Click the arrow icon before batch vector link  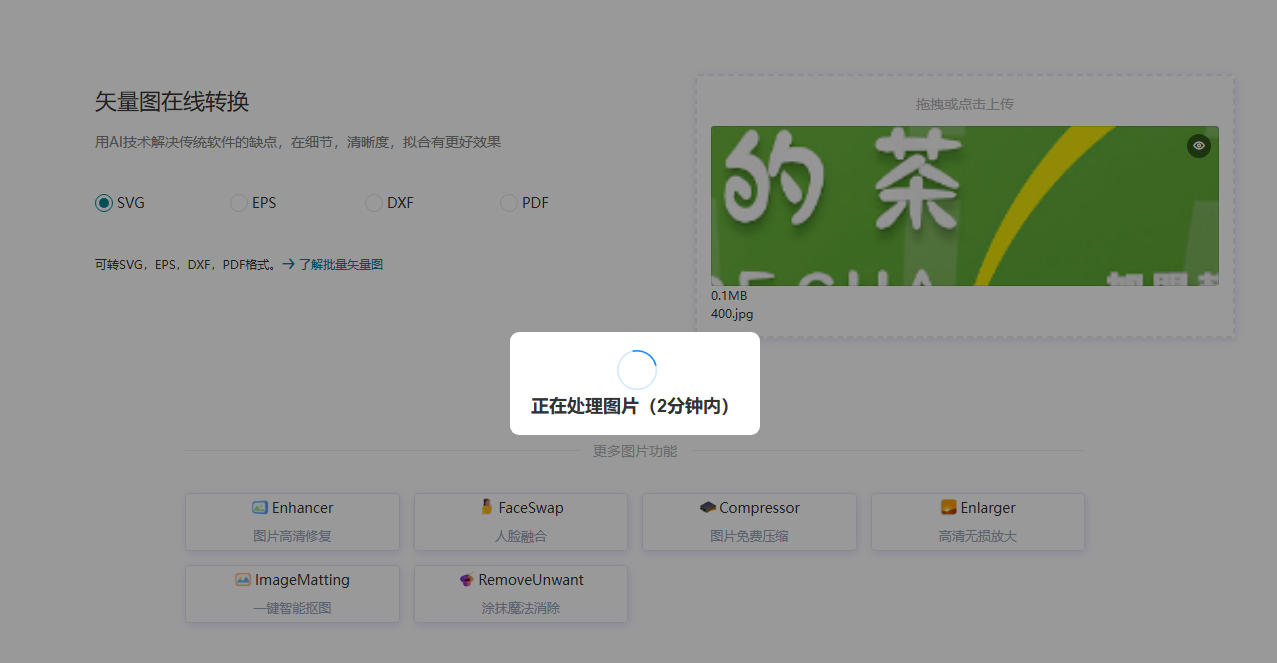(x=288, y=265)
